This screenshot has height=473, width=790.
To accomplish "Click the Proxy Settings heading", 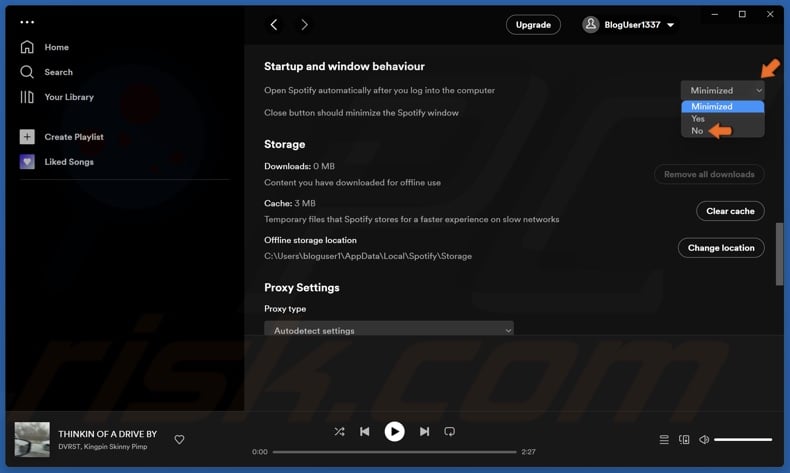I will coord(302,288).
